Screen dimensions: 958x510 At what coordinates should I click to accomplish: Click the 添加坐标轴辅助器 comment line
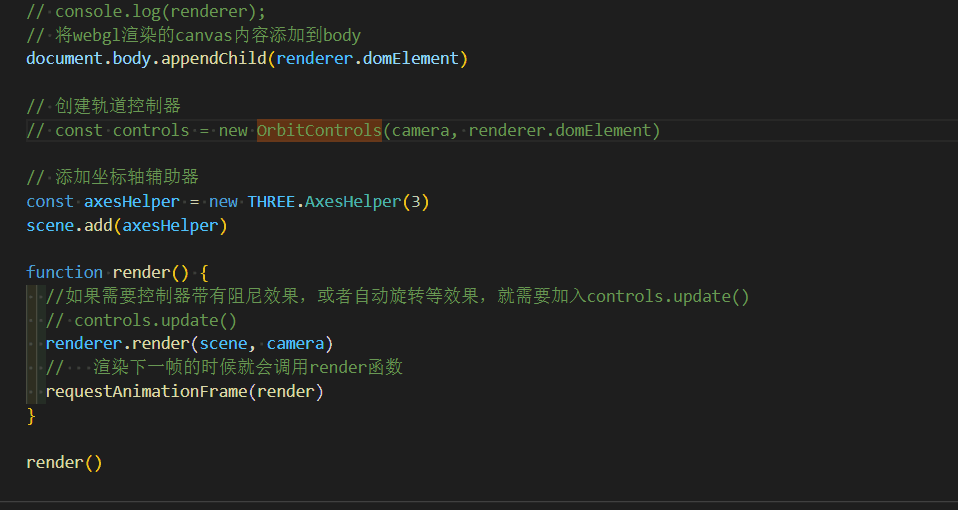[x=112, y=177]
